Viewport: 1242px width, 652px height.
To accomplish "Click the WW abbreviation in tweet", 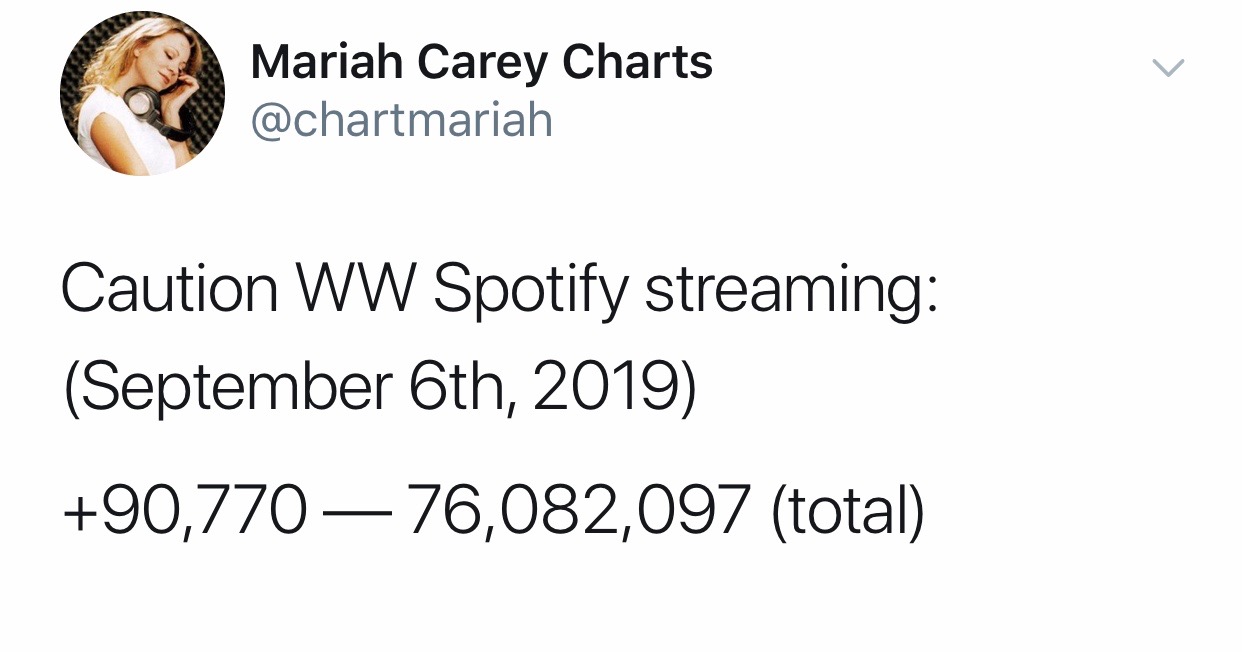I will click(355, 290).
